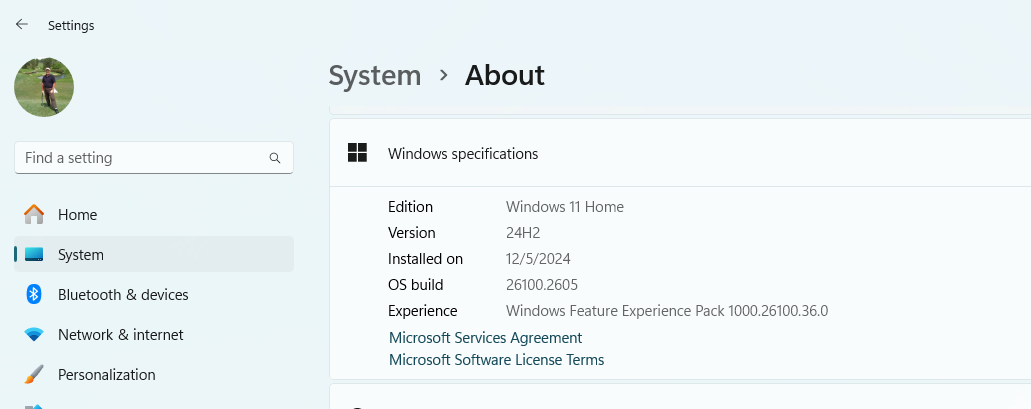Viewport: 1031px width, 409px height.
Task: Select the install date 12/5/2024
Action: click(x=538, y=259)
